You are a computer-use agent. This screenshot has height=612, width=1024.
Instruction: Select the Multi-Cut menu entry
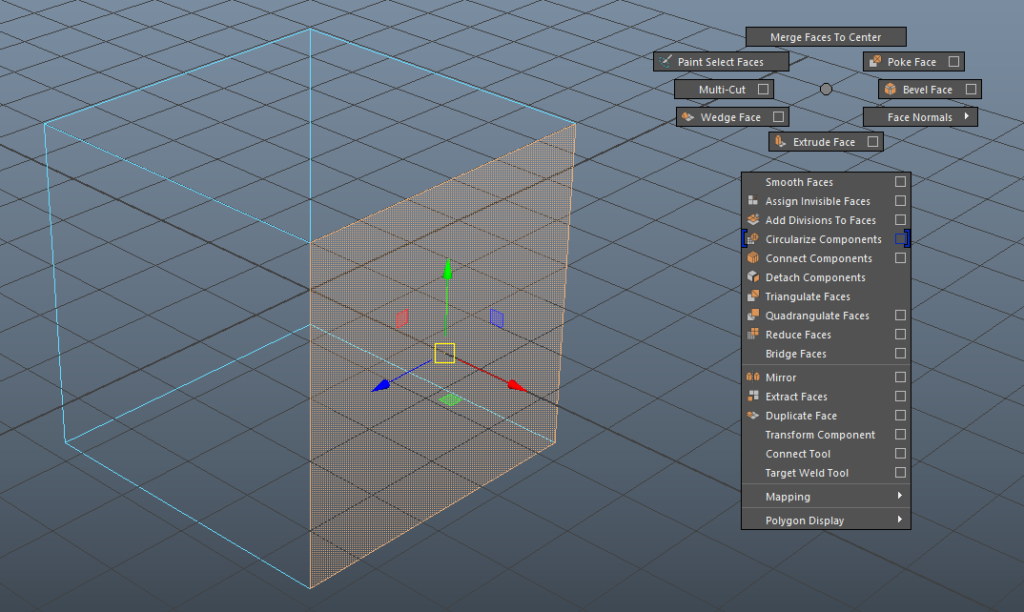point(722,89)
